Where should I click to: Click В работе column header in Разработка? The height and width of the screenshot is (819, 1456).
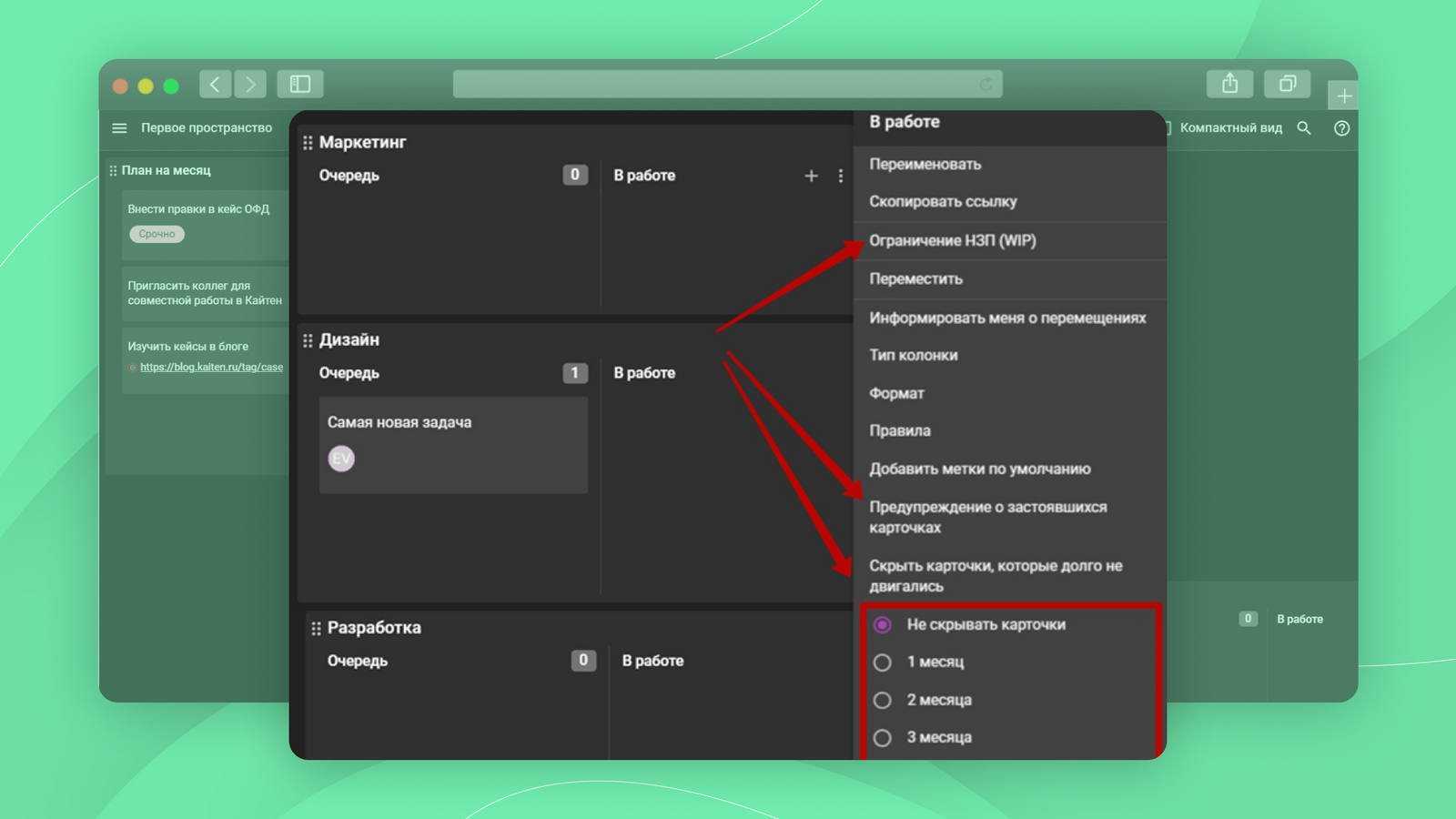(x=652, y=661)
